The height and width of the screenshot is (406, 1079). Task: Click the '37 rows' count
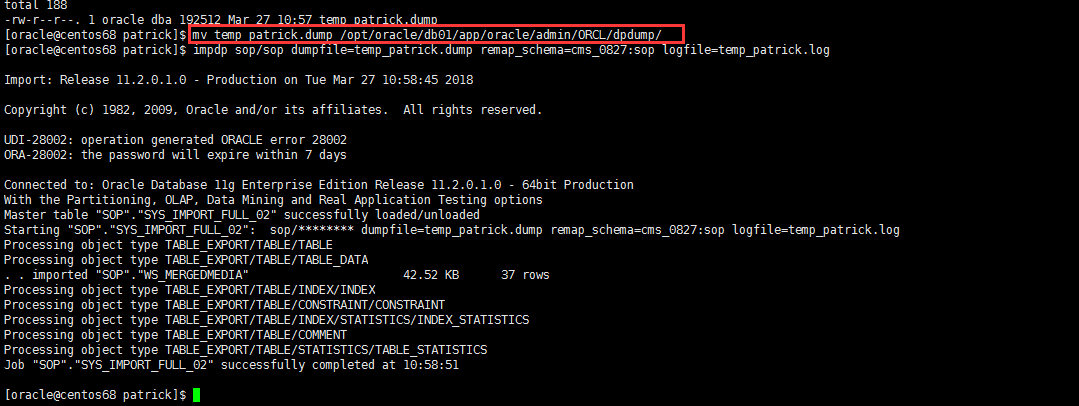[x=525, y=275]
